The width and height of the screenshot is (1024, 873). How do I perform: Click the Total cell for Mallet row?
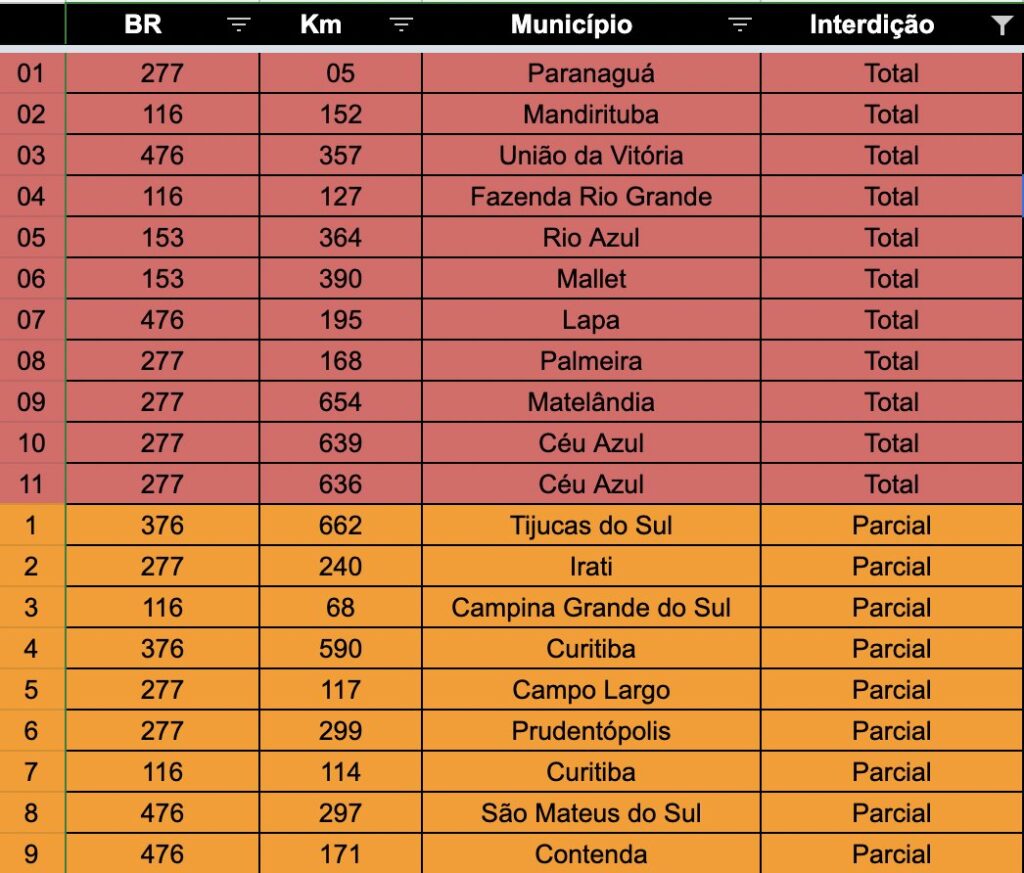point(891,279)
